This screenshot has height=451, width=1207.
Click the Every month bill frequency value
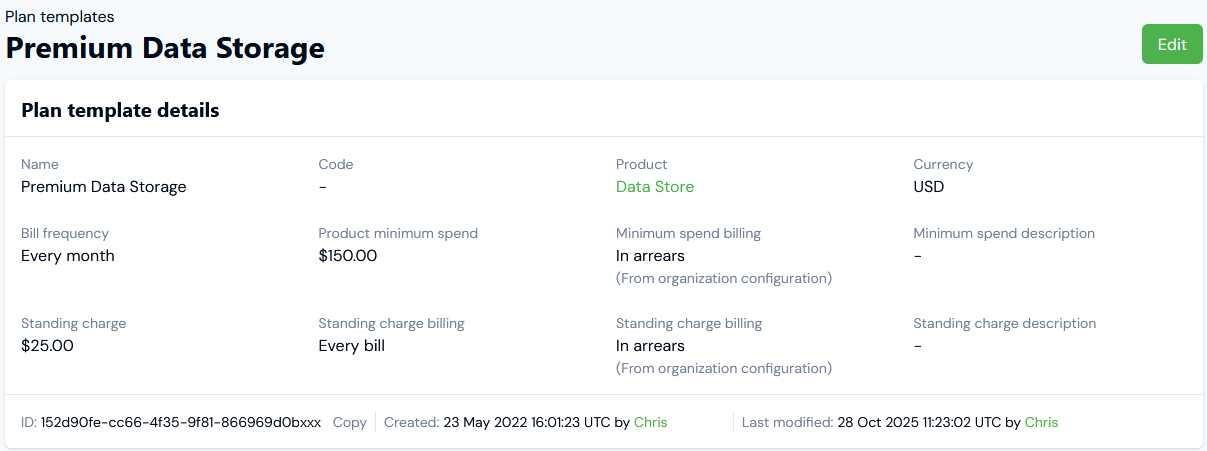click(x=68, y=256)
